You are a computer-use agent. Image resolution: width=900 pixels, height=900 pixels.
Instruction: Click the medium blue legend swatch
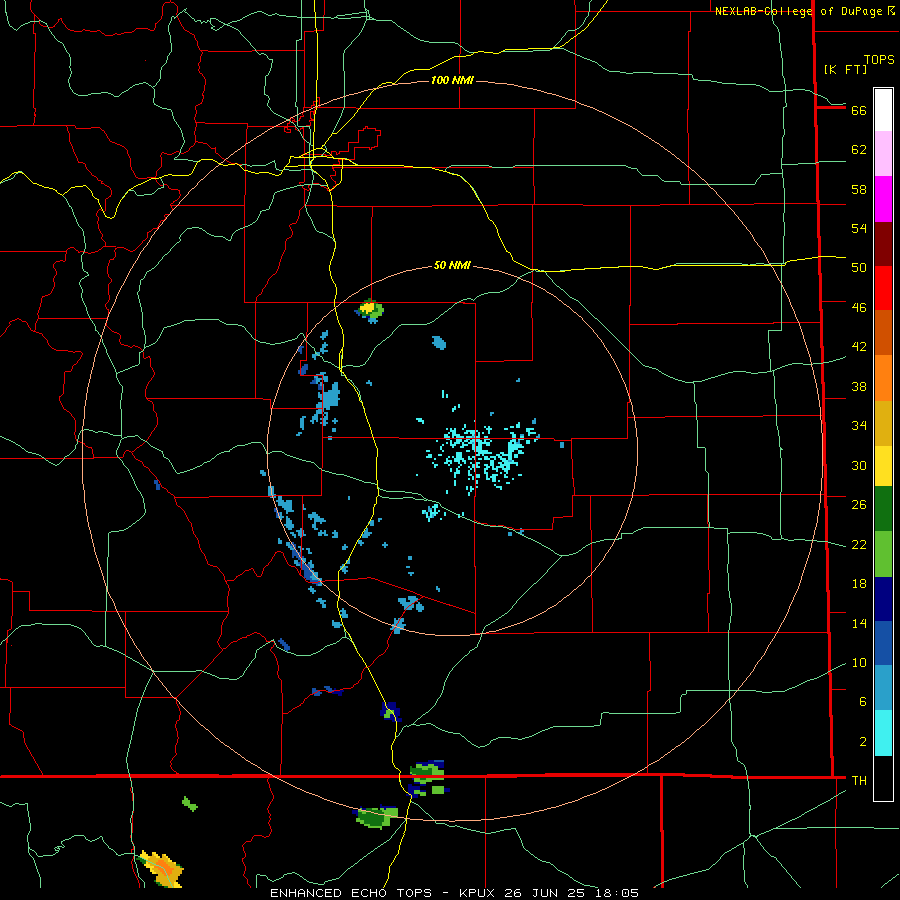pos(883,643)
